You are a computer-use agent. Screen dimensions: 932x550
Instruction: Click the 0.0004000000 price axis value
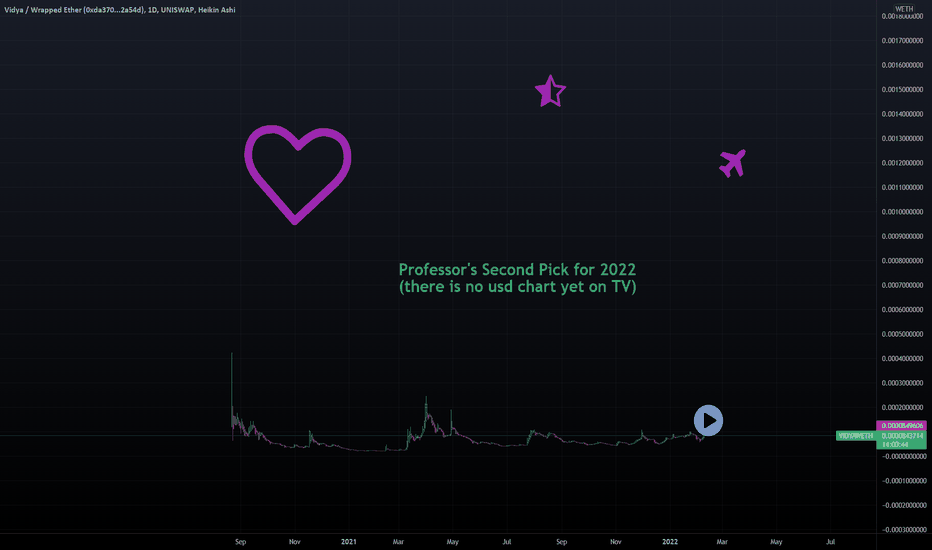pyautogui.click(x=902, y=358)
